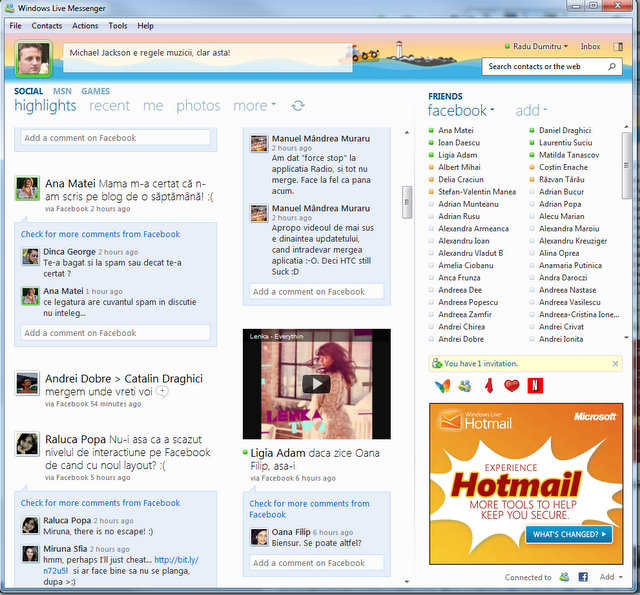
Task: Click Check for more comments under Ana Matei post
Action: [100, 234]
